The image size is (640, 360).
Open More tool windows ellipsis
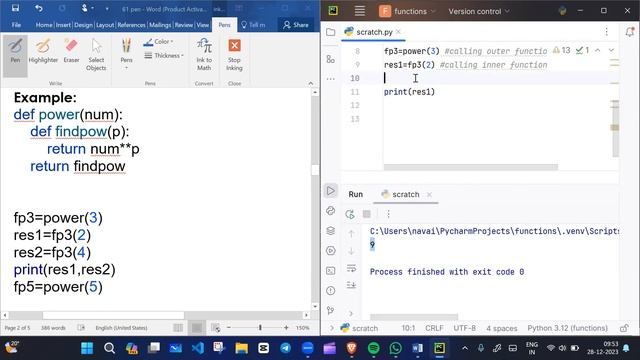pos(331,78)
